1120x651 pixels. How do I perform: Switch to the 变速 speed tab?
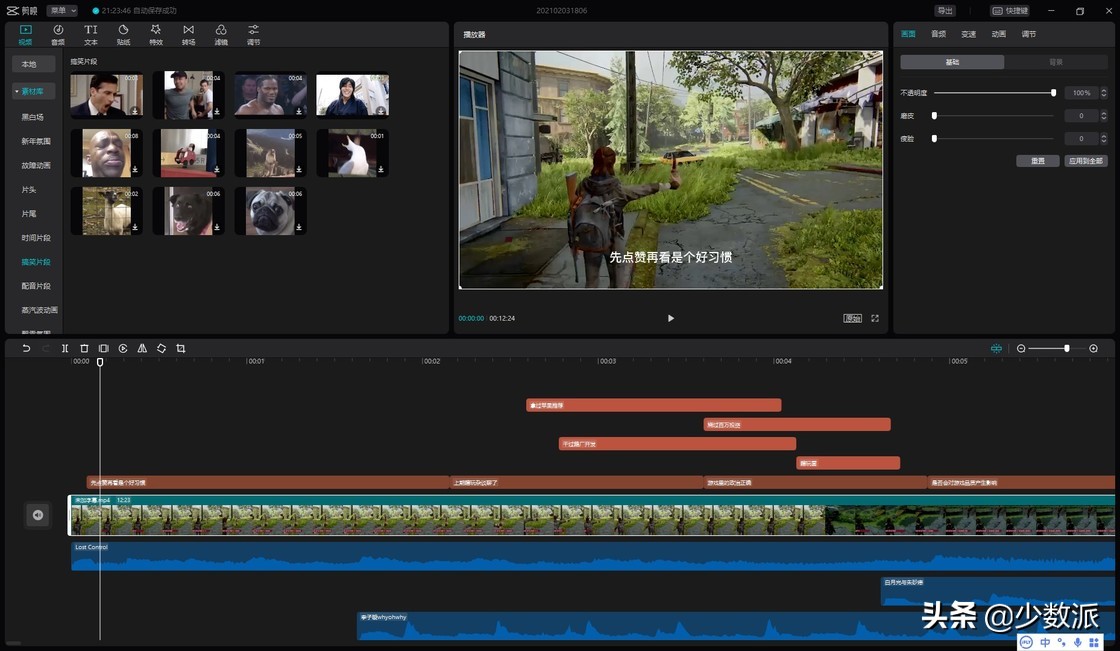point(968,34)
